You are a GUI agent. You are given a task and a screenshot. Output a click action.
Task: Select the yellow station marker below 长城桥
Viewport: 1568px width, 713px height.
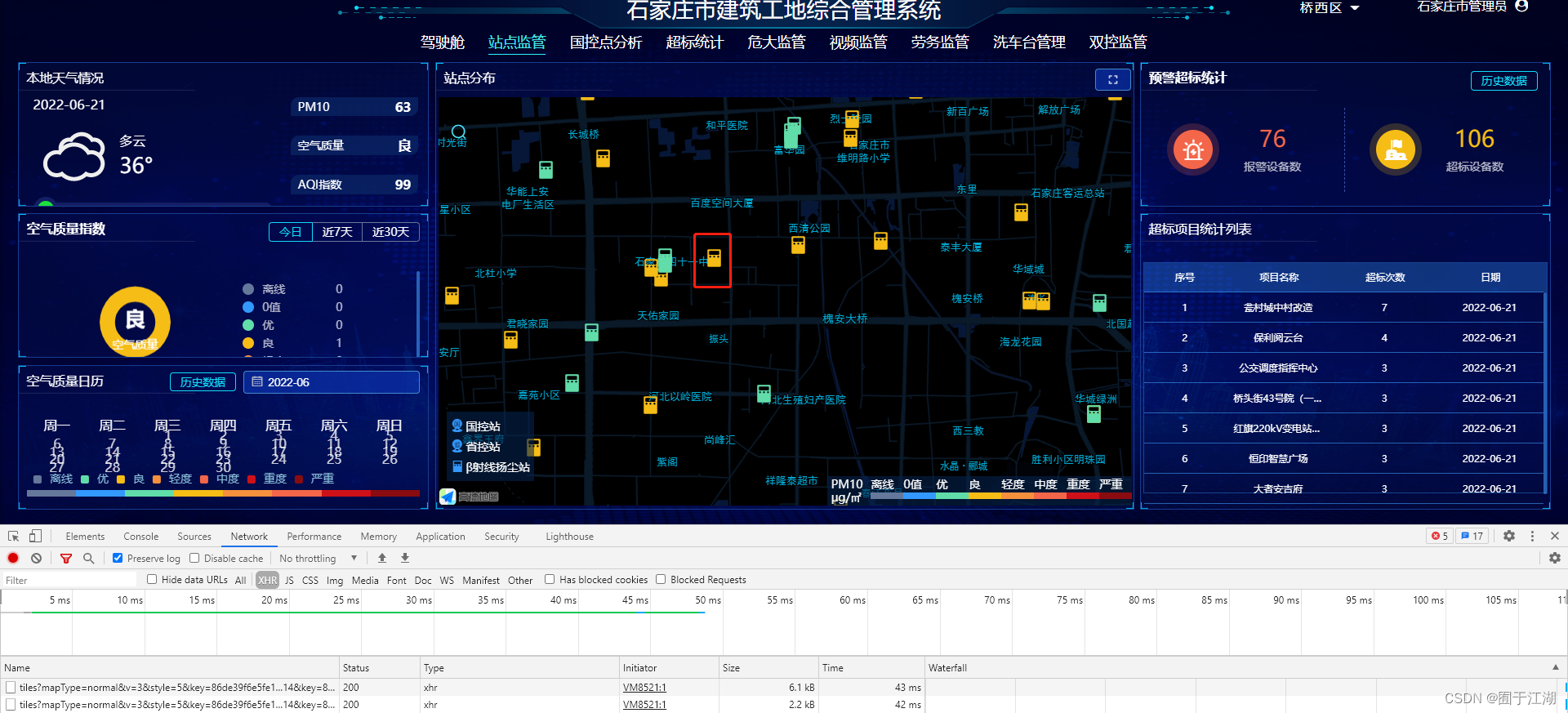point(603,158)
